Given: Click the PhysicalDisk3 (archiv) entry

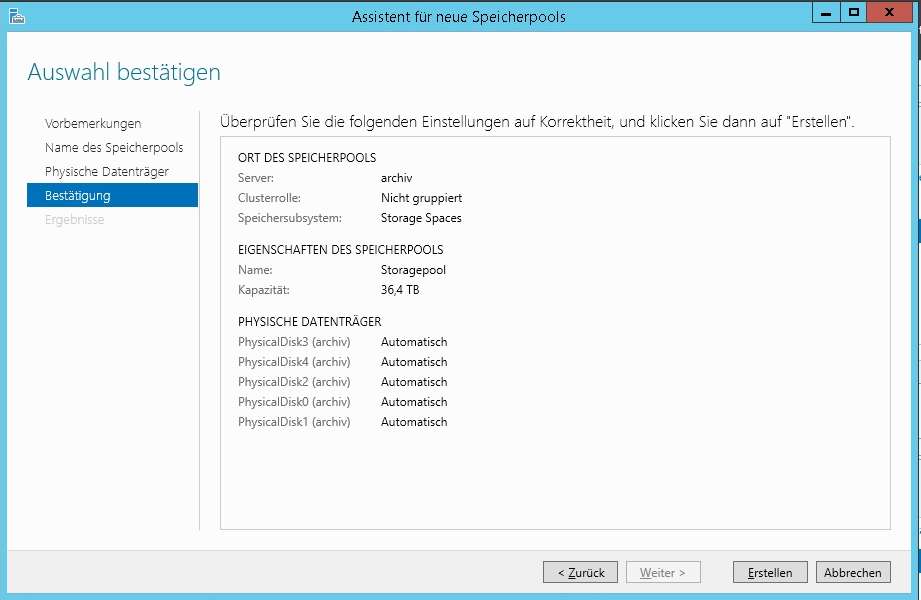Looking at the screenshot, I should click(x=294, y=342).
